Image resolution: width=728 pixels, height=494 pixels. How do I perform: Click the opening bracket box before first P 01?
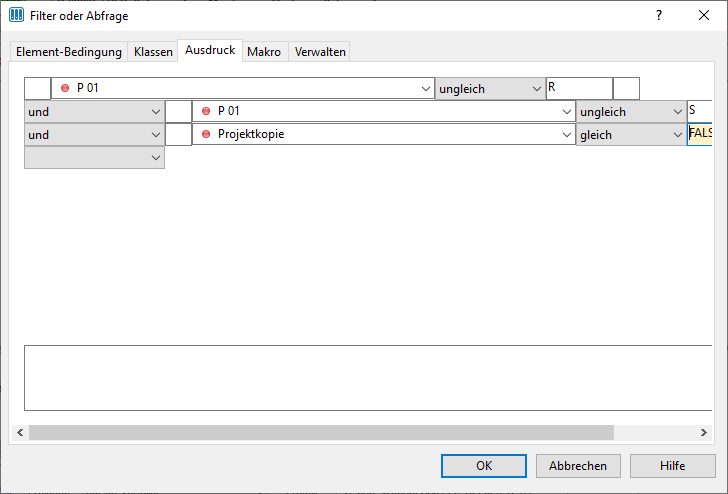38,88
